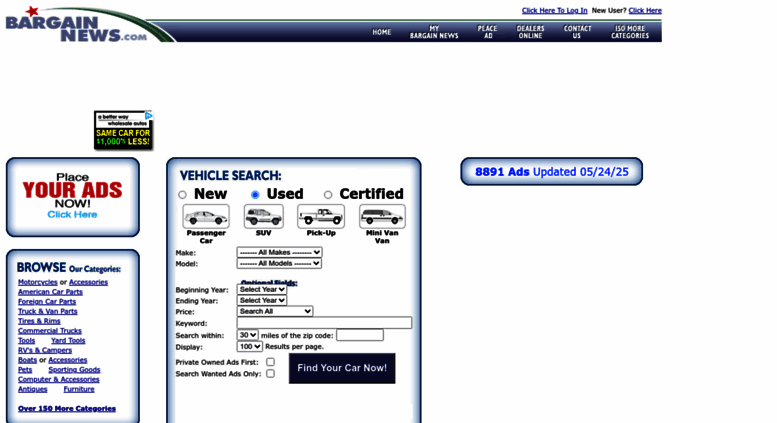The image size is (777, 423).
Task: Open the Tools category link
Action: (26, 341)
